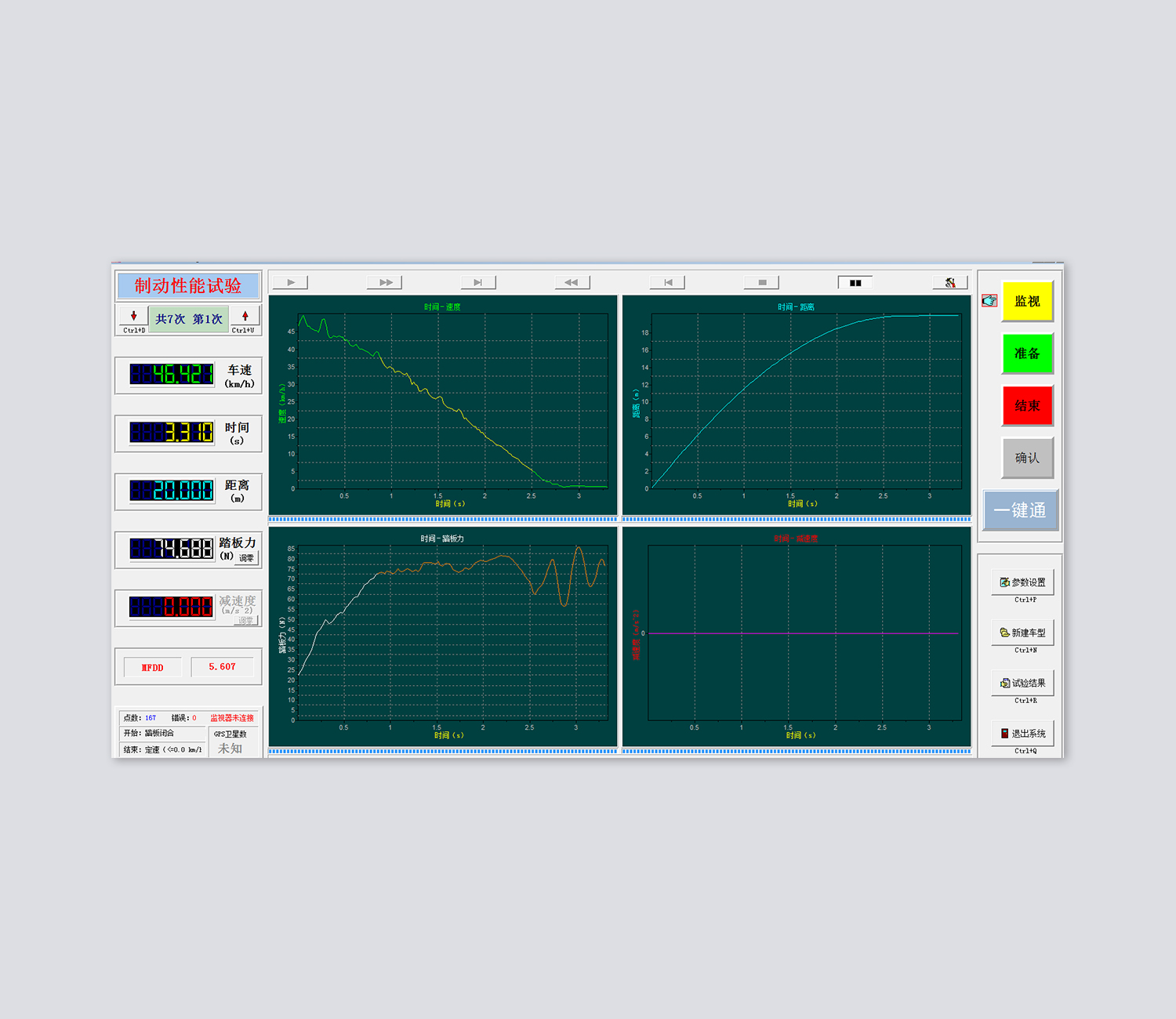The image size is (1176, 1019).
Task: Click the yellow 监视 monitor button
Action: click(1027, 301)
